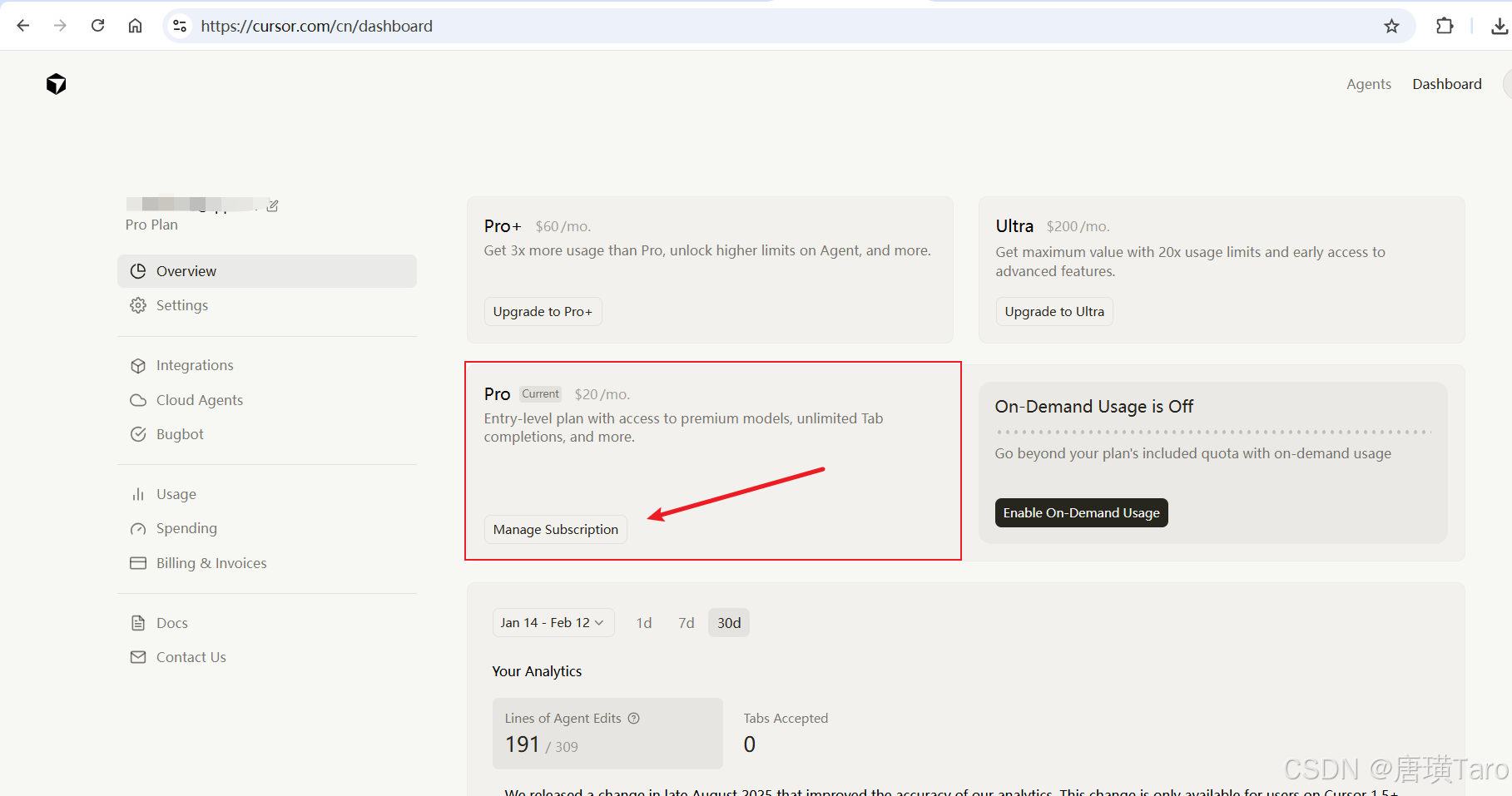Open Contact Us link text in sidebar

191,657
